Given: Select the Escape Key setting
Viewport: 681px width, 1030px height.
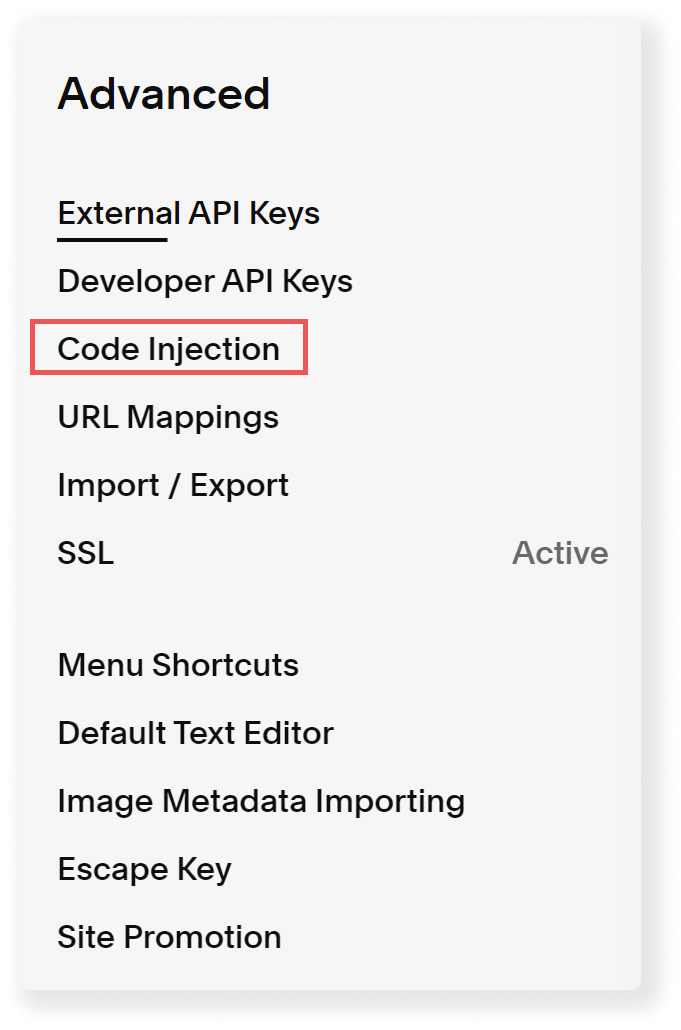Looking at the screenshot, I should coord(144,870).
